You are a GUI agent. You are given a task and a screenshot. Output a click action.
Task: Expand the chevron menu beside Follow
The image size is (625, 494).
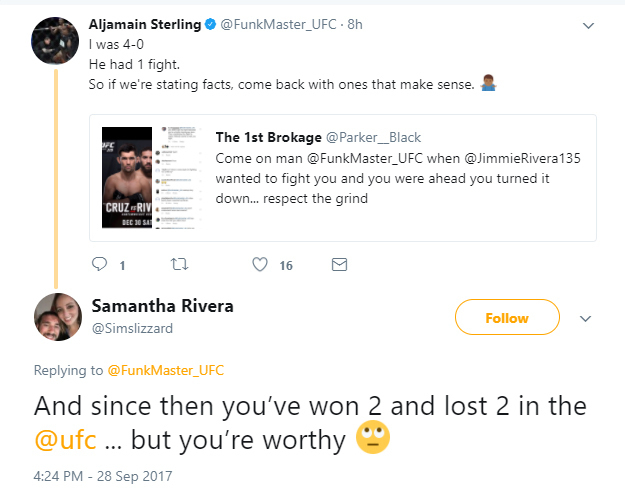586,318
